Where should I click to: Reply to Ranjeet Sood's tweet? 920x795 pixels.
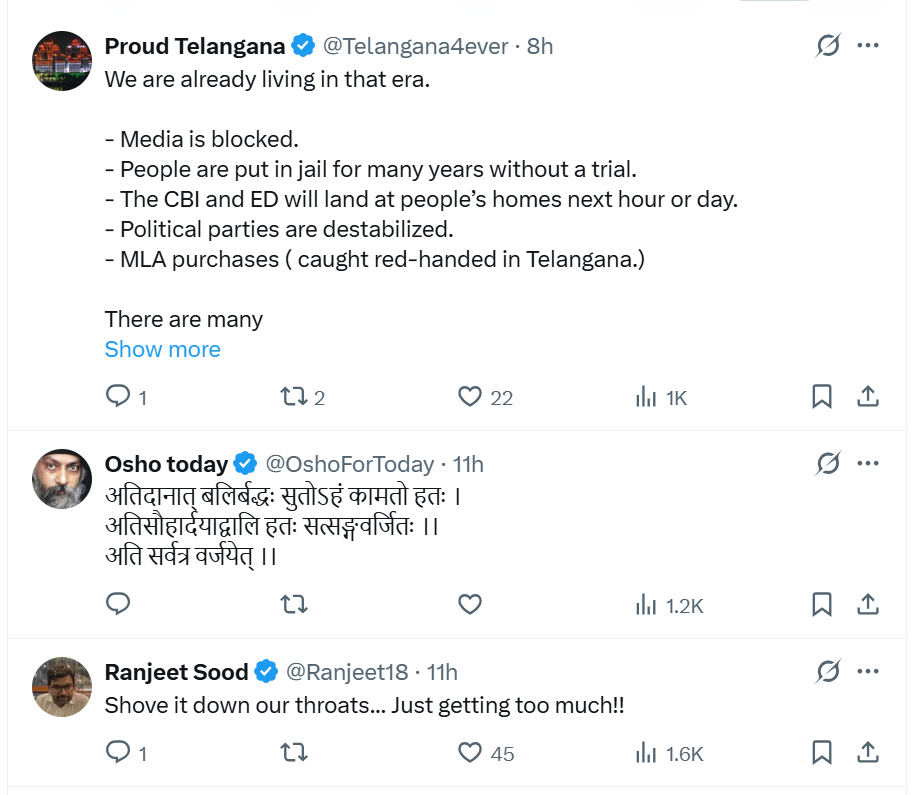(x=119, y=752)
